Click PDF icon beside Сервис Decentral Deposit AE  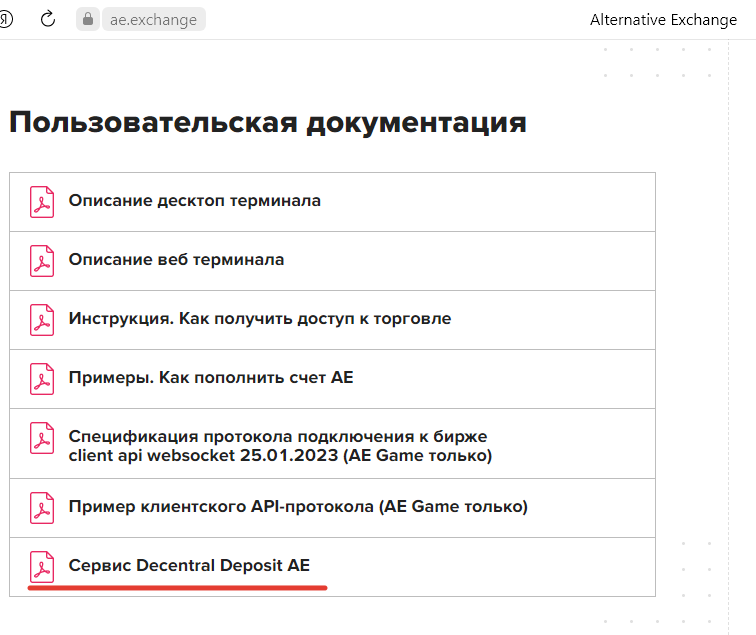[x=42, y=567]
